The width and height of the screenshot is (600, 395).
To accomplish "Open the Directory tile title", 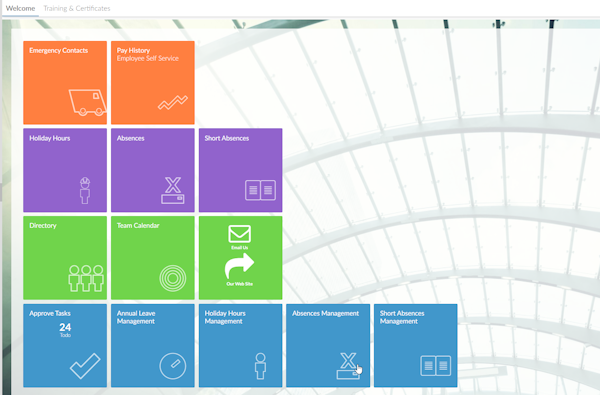I will [43, 225].
